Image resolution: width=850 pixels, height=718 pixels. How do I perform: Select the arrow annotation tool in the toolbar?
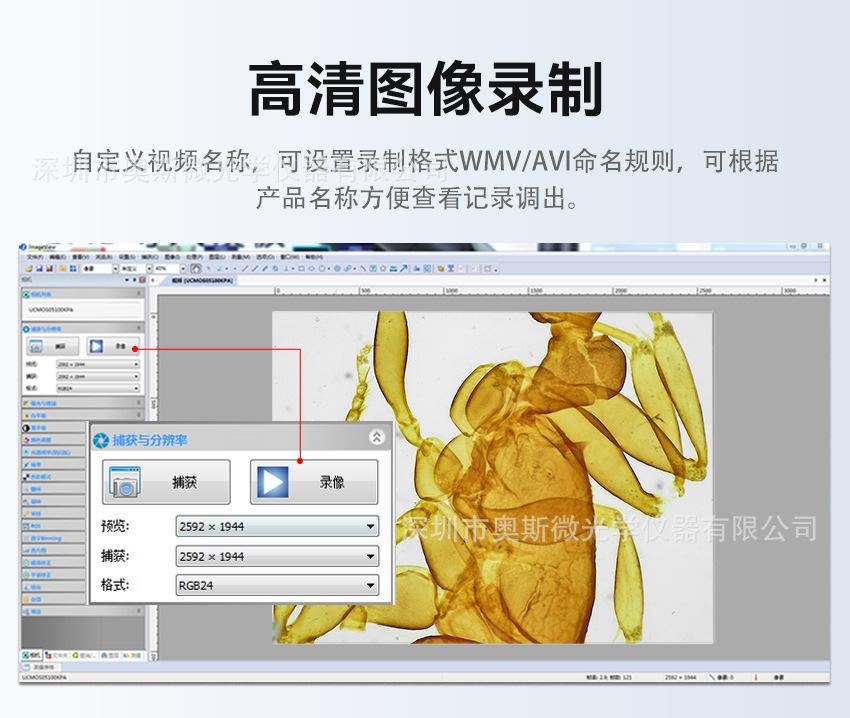coord(404,268)
